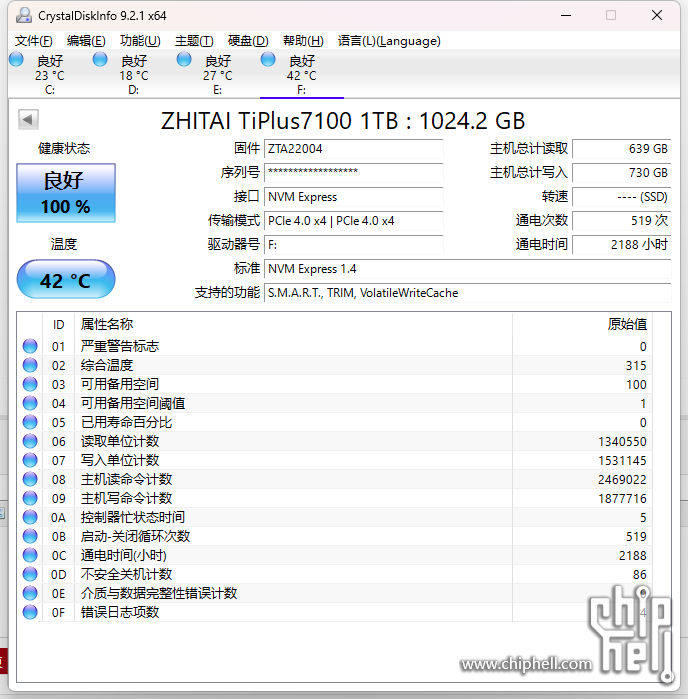Click the status orb for 不安全关机计数 row
The height and width of the screenshot is (699, 688).
pyautogui.click(x=30, y=574)
